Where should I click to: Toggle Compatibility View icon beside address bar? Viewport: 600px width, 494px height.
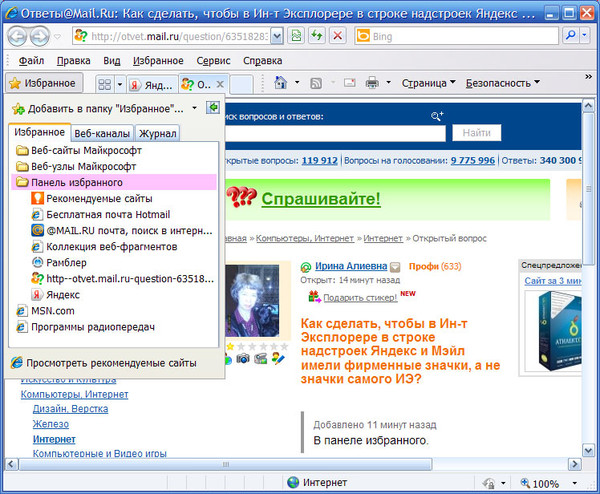point(296,36)
